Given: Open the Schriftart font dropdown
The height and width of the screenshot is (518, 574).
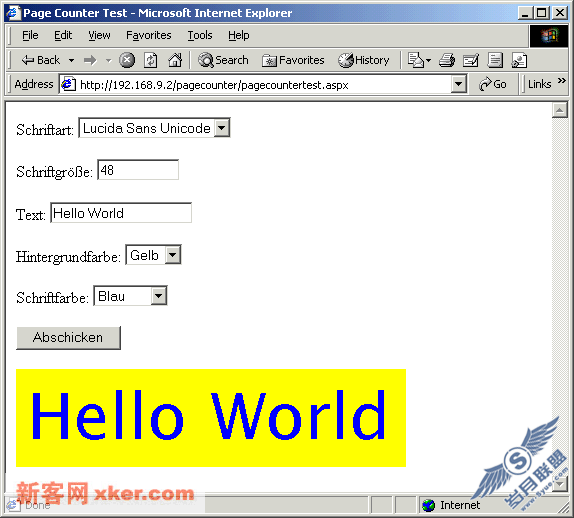Looking at the screenshot, I should (154, 128).
